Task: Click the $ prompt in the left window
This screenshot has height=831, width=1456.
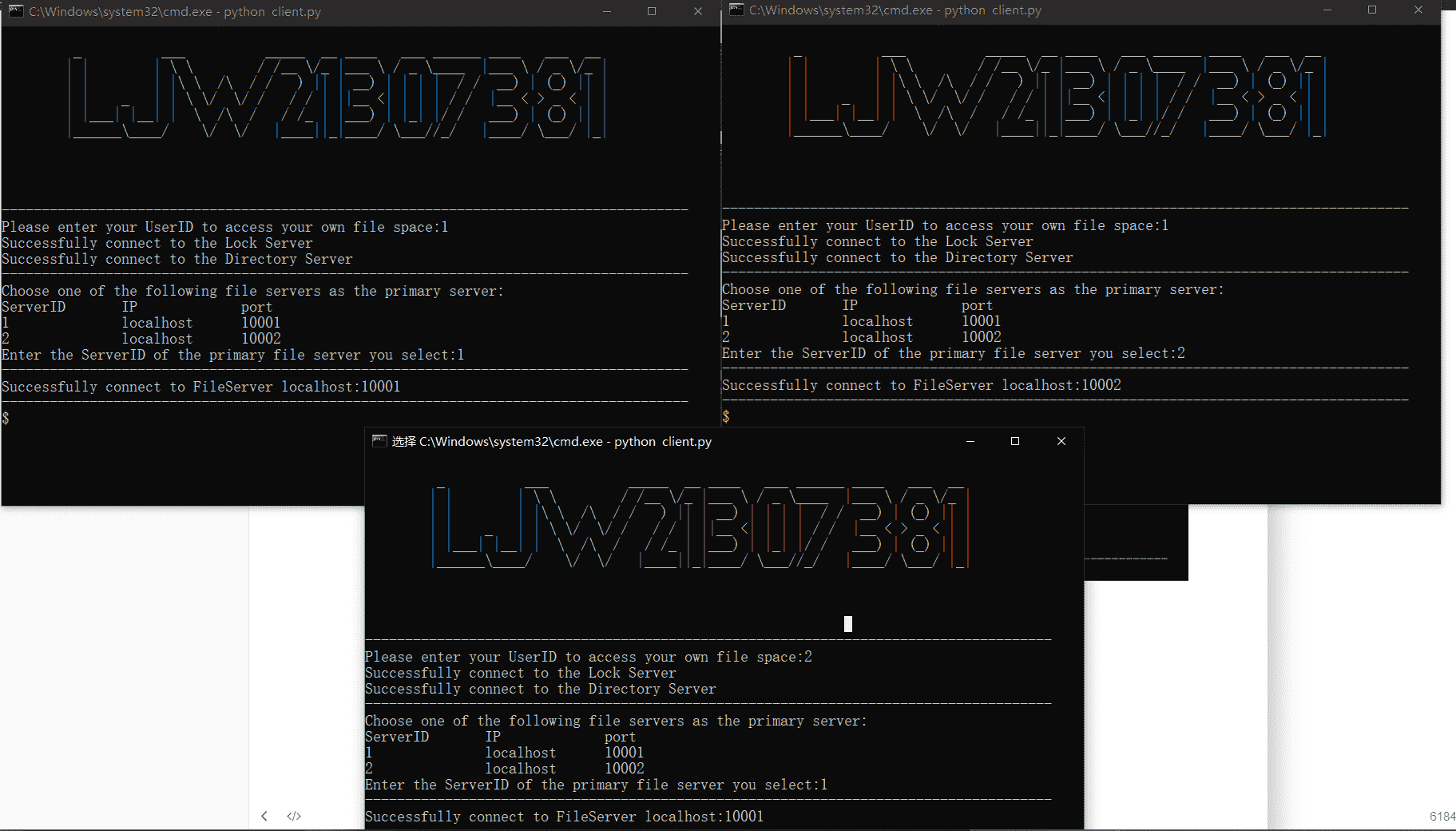Action: pyautogui.click(x=6, y=418)
